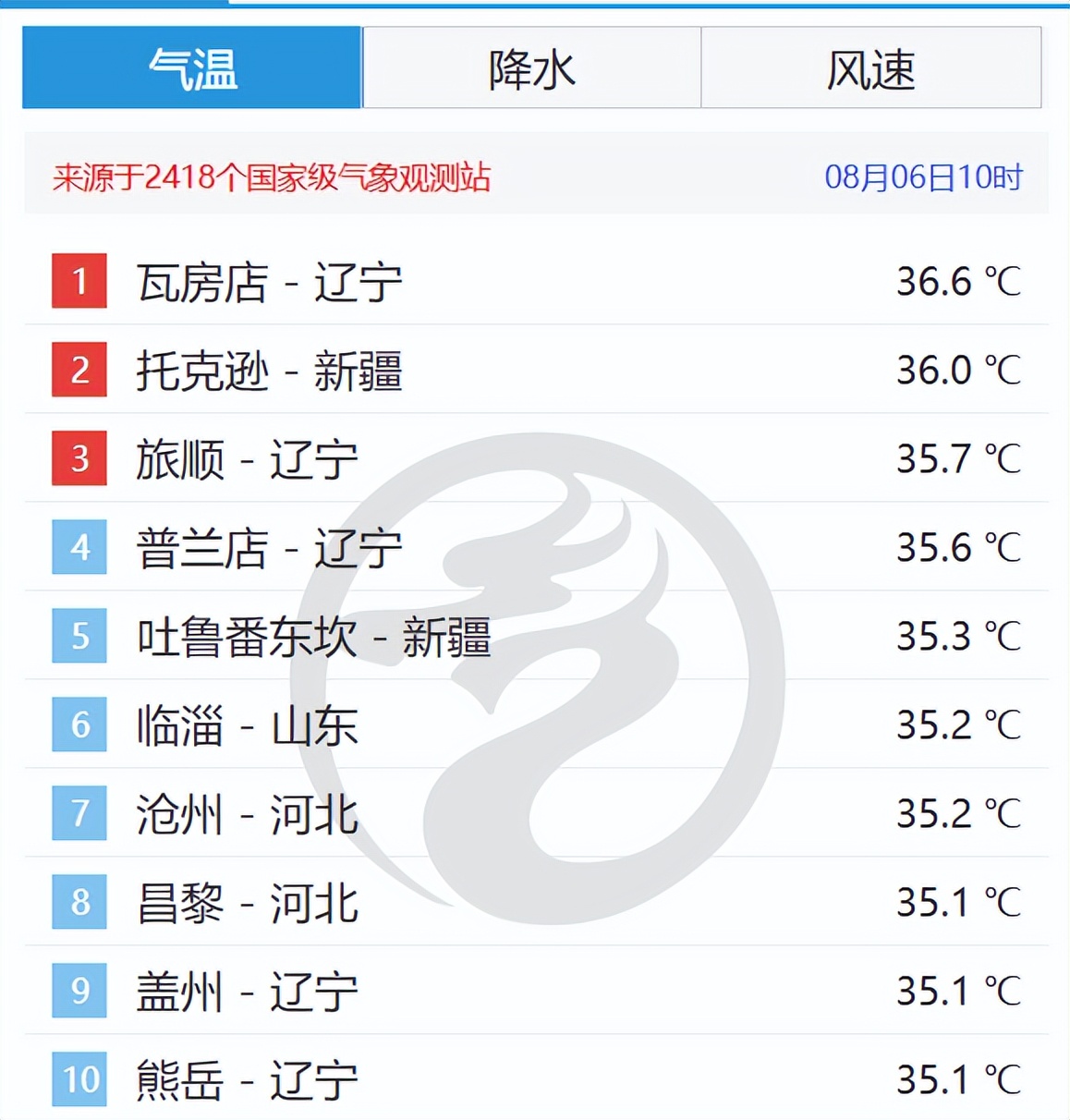Viewport: 1070px width, 1120px height.
Task: Click the blue rank 5 badge
Action: point(79,636)
